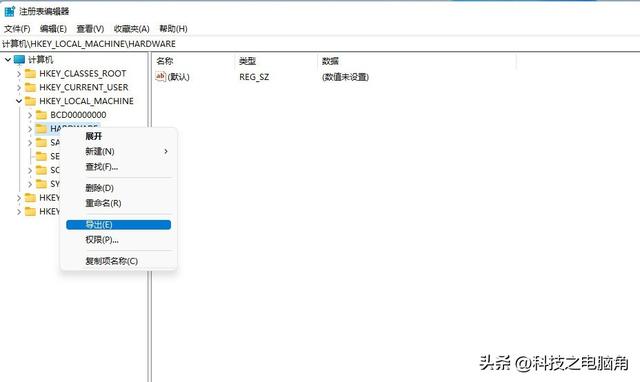Collapse the HKEY_LOCAL_MACHINE node
Viewport: 640px width, 382px height.
click(x=19, y=101)
